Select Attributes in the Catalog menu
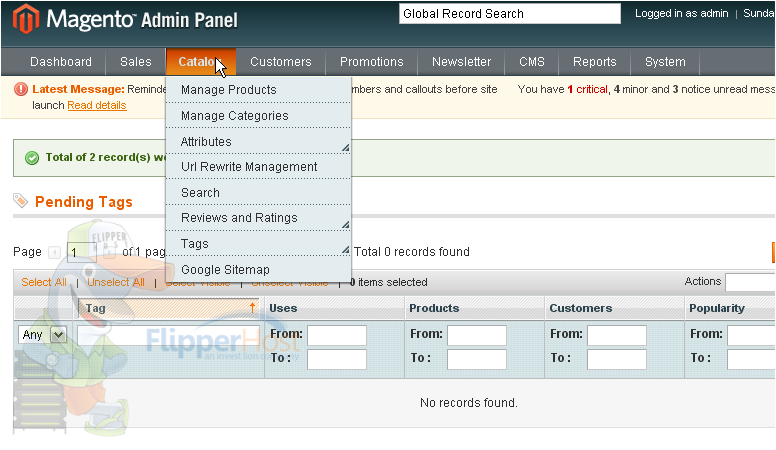 coord(258,141)
